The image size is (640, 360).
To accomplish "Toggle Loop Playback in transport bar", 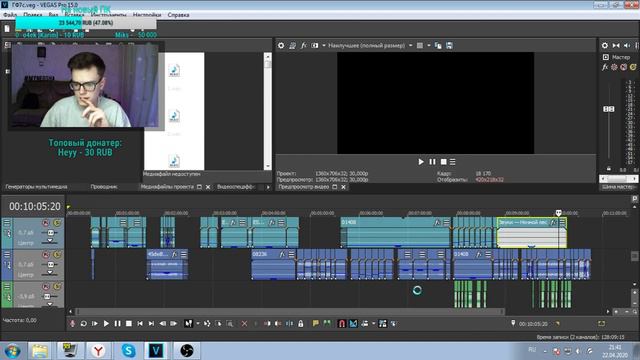I will pos(83,324).
